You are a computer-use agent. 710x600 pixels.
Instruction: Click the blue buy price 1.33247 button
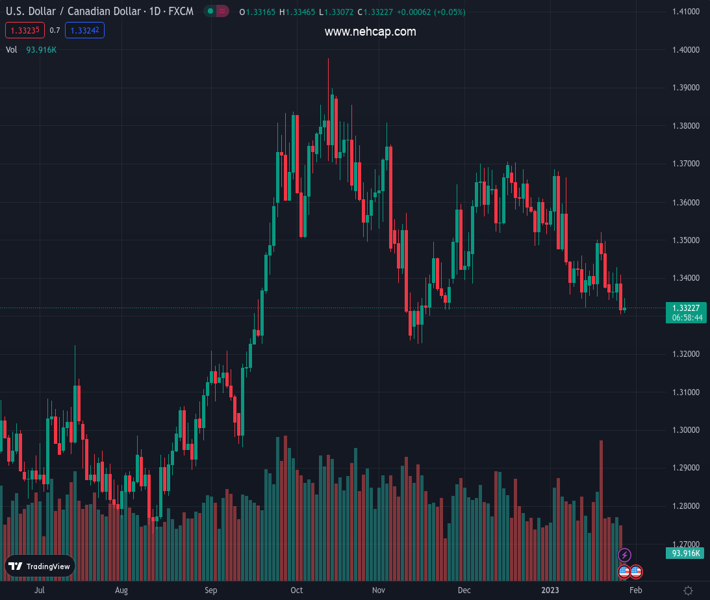pos(85,31)
